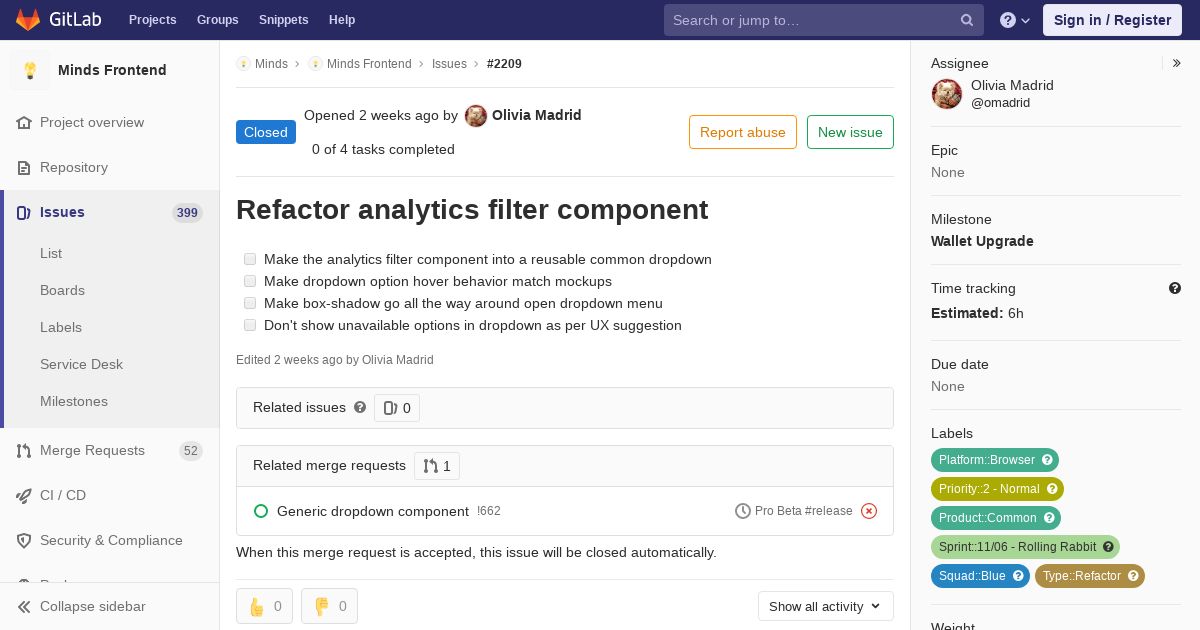Open the Generic dropdown component merge request
1200x630 pixels.
point(372,511)
